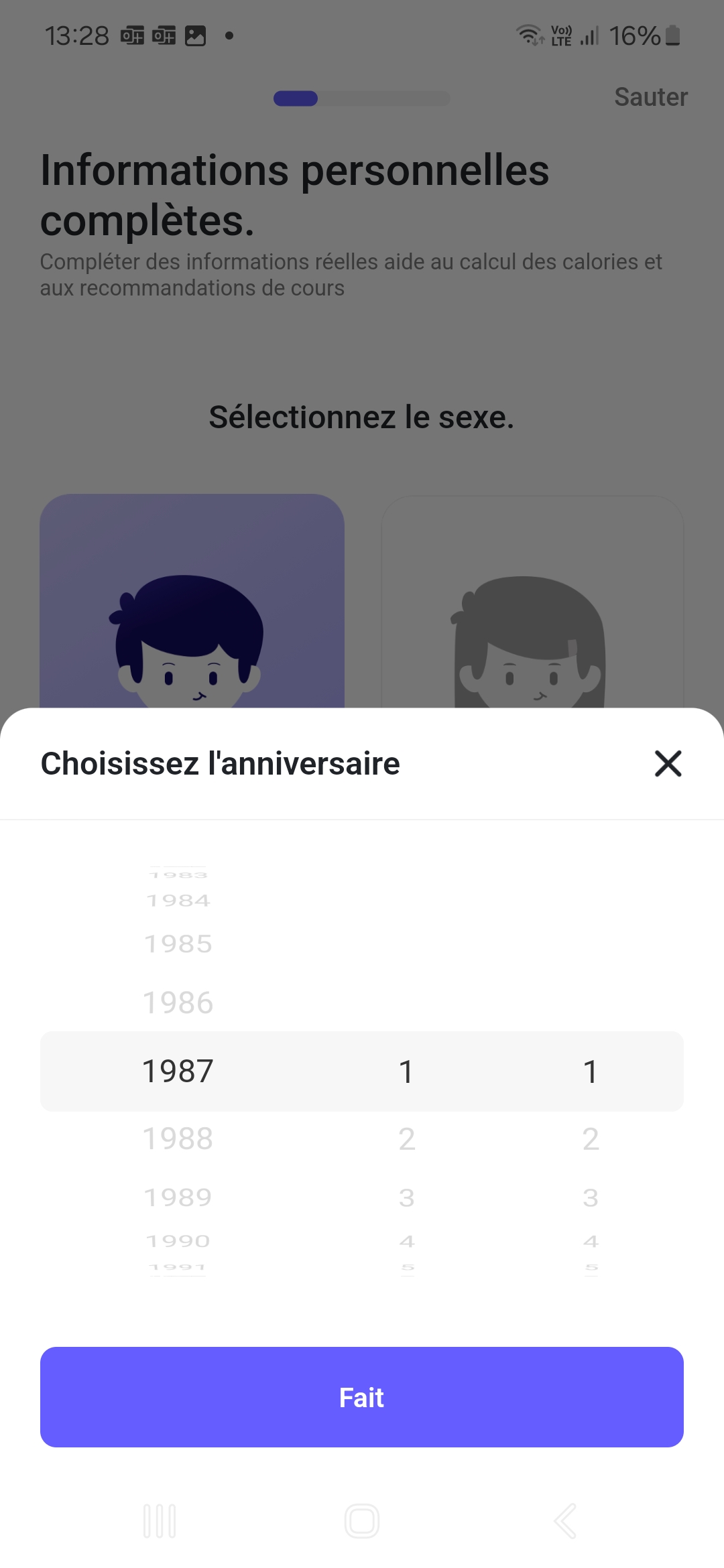Screen dimensions: 724x1568
Task: Tap the battery icon in status bar
Action: point(673,36)
